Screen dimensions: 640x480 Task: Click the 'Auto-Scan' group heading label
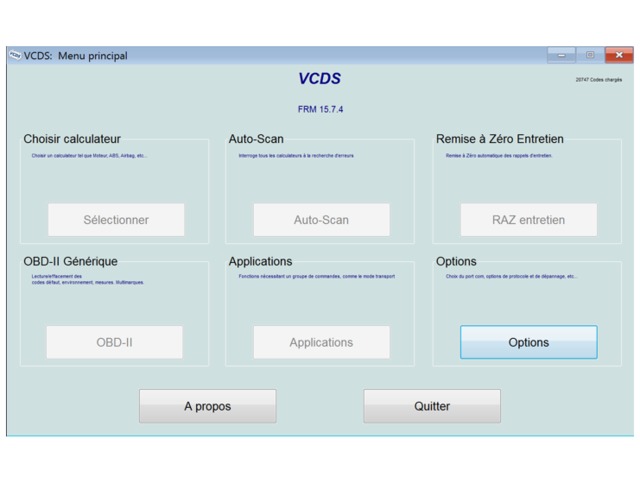(x=256, y=139)
